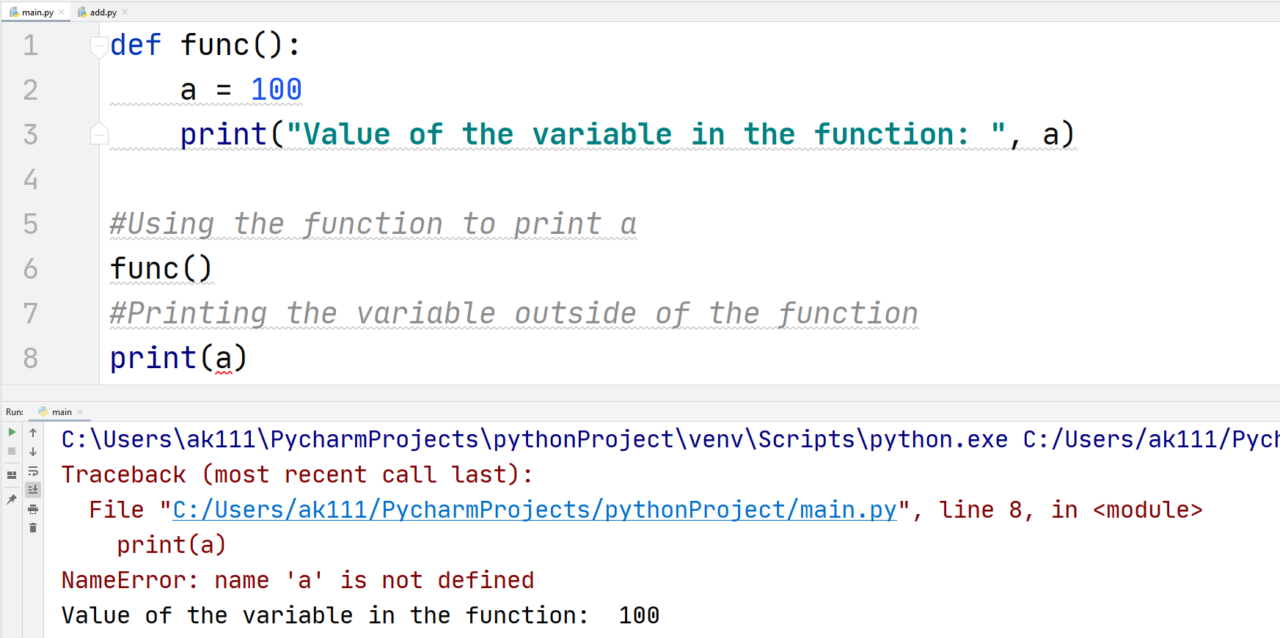Viewport: 1280px width, 638px height.
Task: Toggle soft-wrap in the run console
Action: [33, 470]
